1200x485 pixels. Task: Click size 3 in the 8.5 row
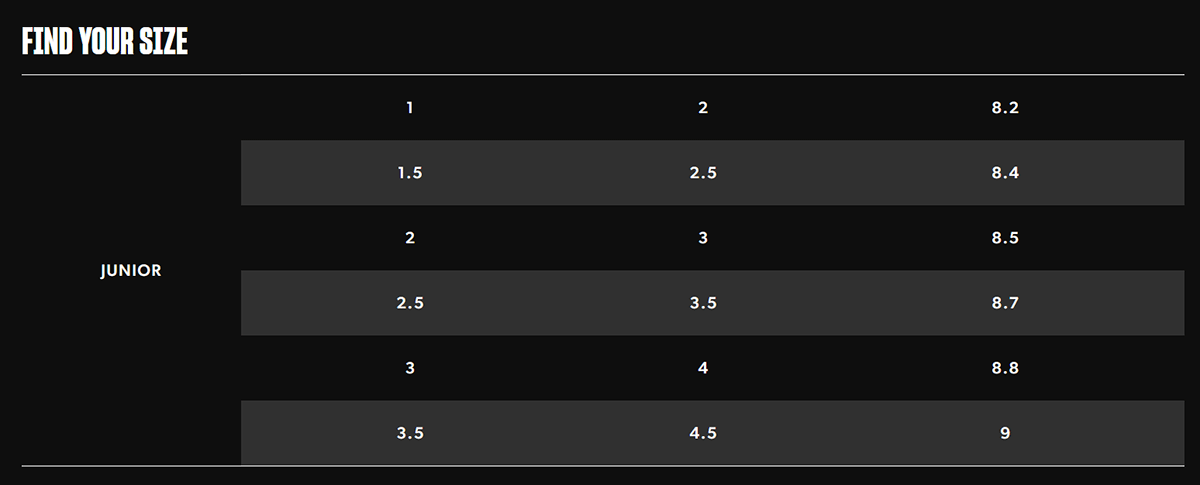coord(703,238)
